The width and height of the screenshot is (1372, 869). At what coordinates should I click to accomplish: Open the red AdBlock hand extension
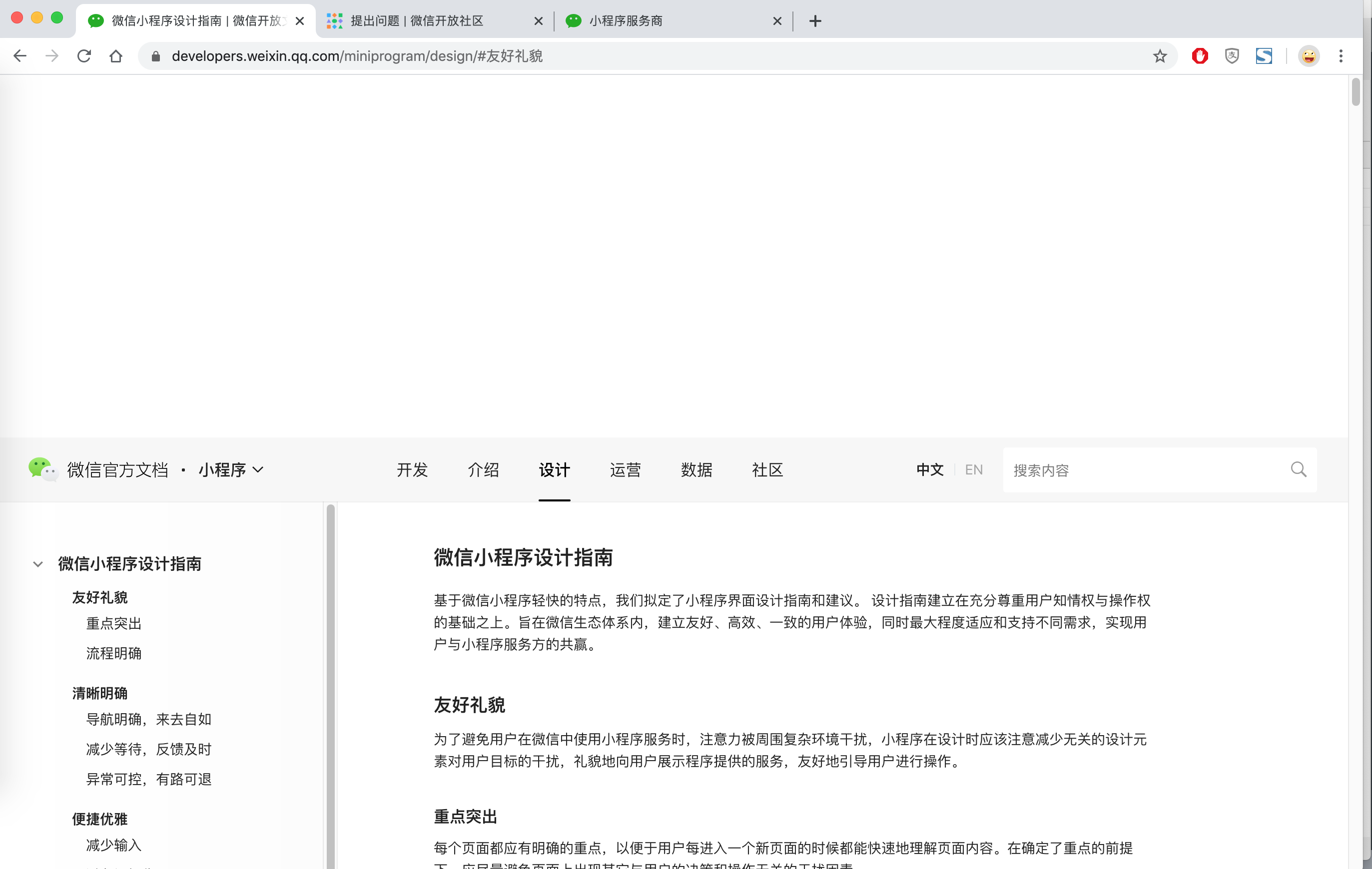(x=1200, y=56)
